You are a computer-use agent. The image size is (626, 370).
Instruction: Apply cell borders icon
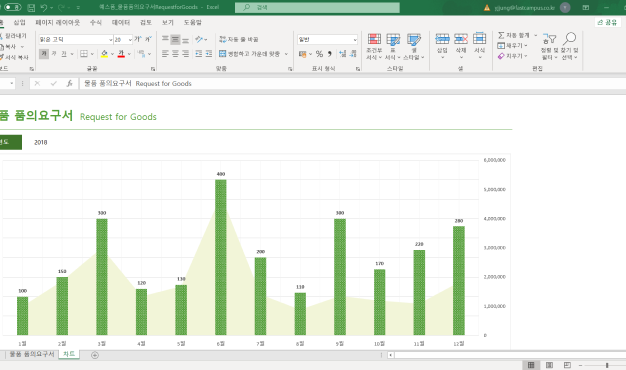coord(84,53)
